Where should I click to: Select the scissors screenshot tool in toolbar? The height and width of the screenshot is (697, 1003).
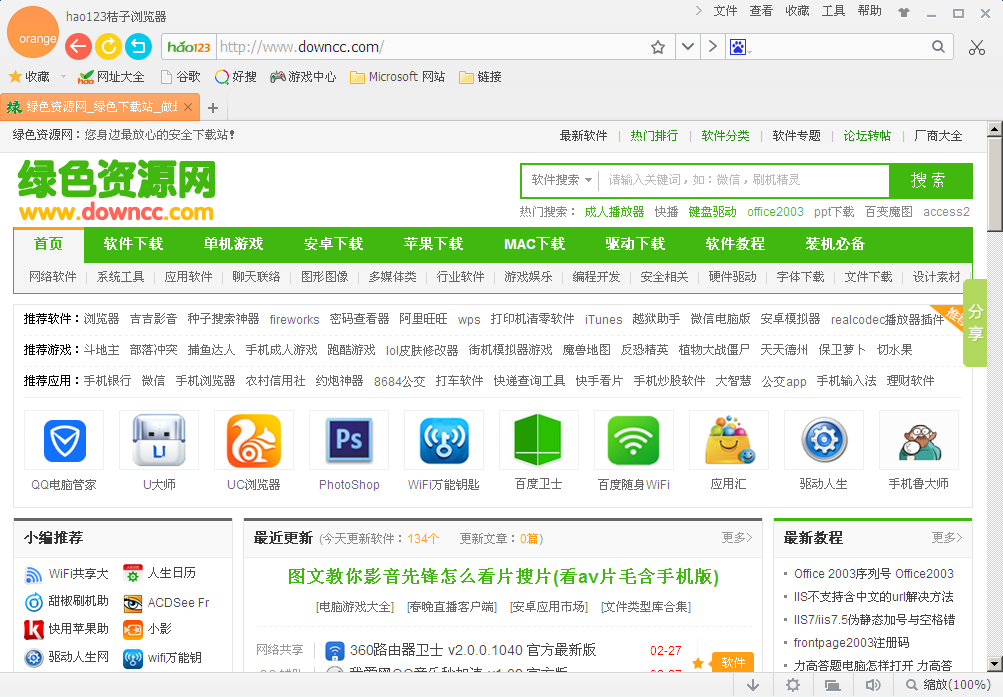[978, 47]
